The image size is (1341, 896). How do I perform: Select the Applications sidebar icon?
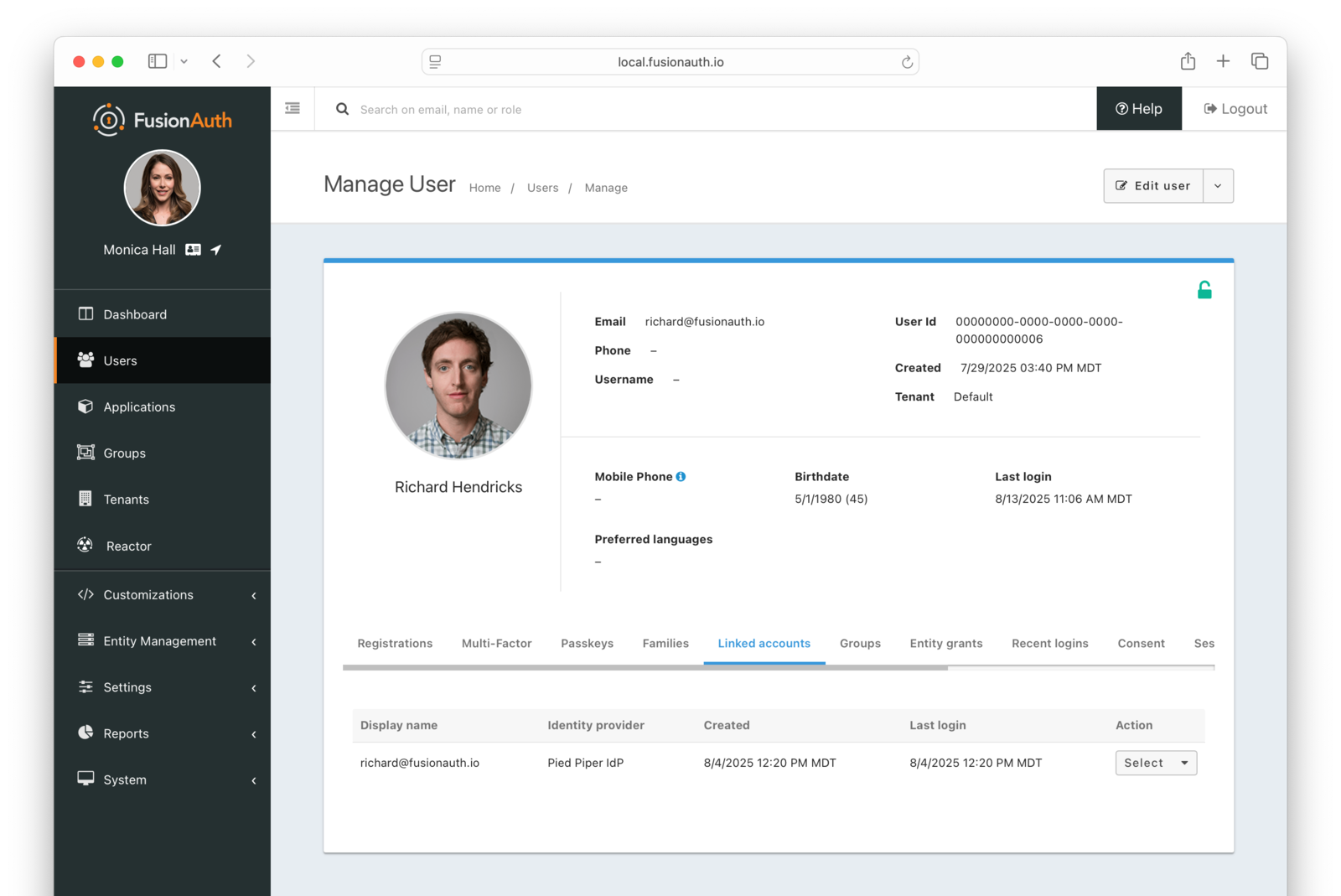coord(85,407)
